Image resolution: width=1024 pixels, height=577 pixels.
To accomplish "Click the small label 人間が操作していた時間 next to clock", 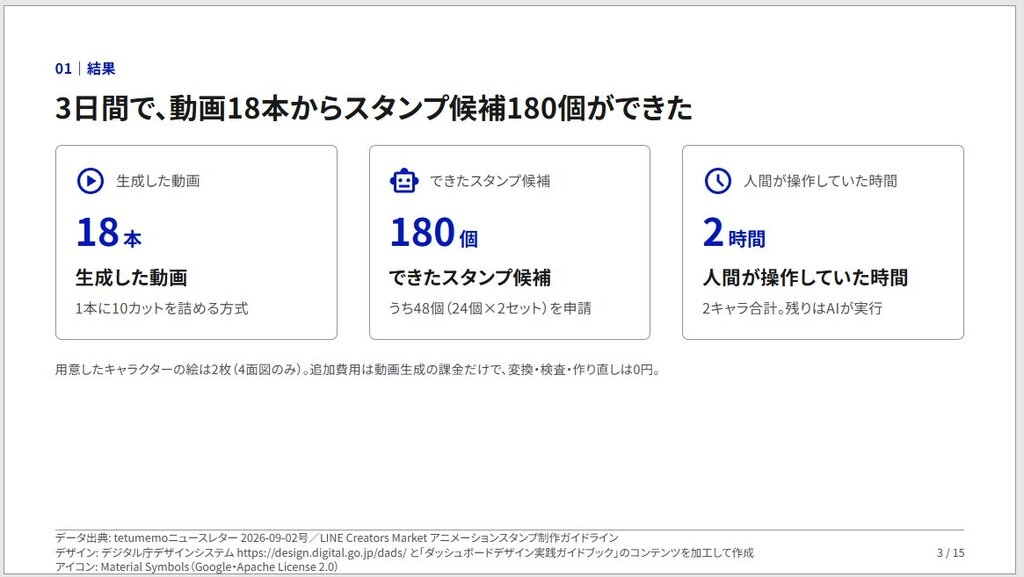I will coord(820,181).
